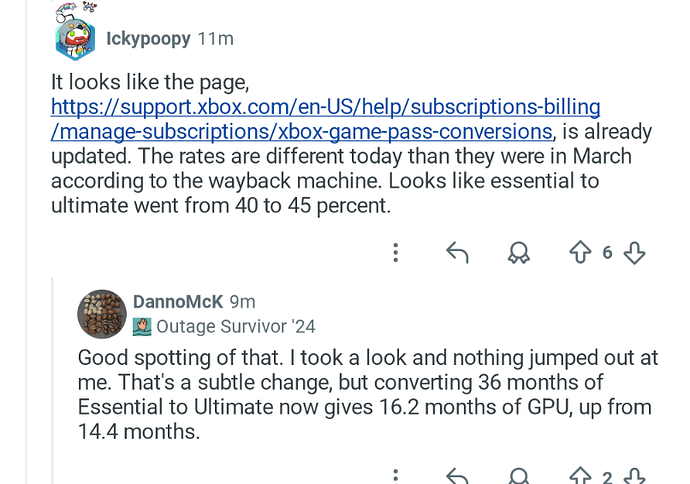The height and width of the screenshot is (484, 690).
Task: Open the xbox-game-pass-conversions support link
Action: click(325, 119)
